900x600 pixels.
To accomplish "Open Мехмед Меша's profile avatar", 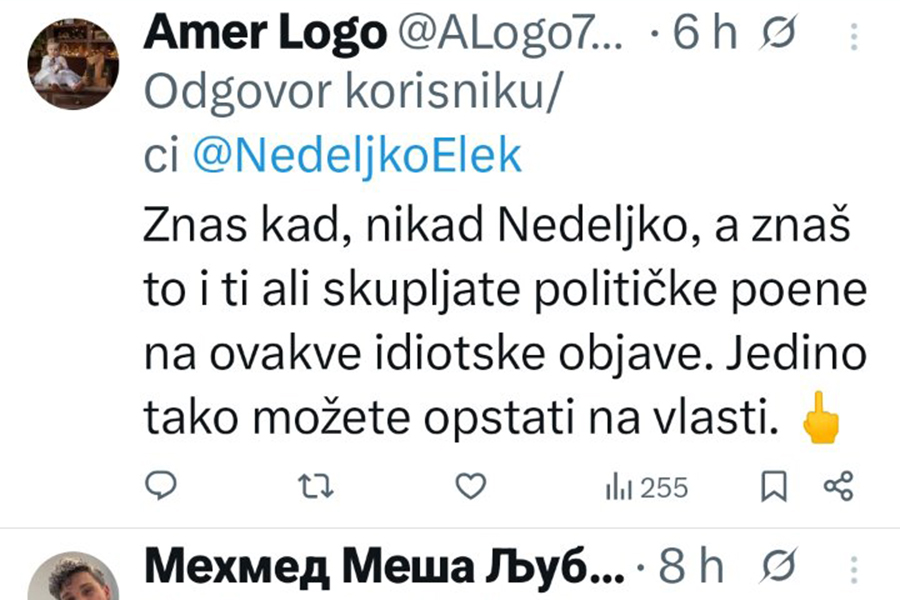I will click(72, 580).
